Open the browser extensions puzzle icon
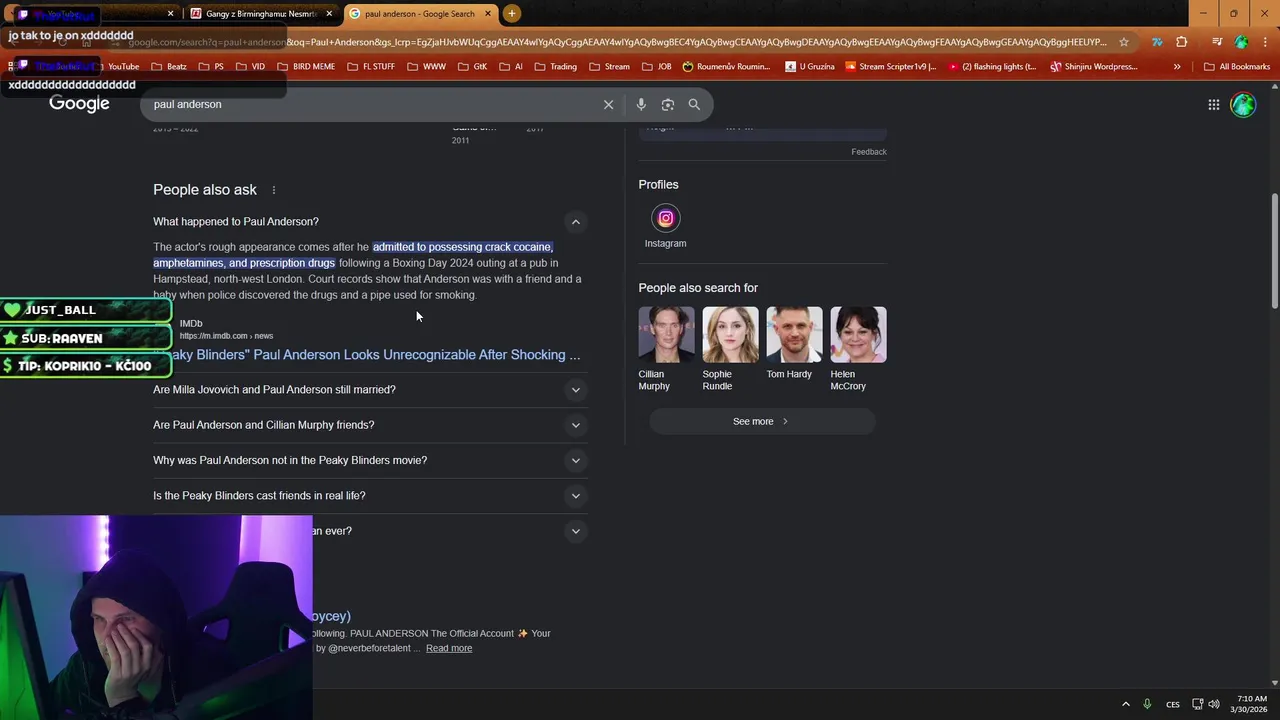The height and width of the screenshot is (720, 1280). pyautogui.click(x=1182, y=42)
